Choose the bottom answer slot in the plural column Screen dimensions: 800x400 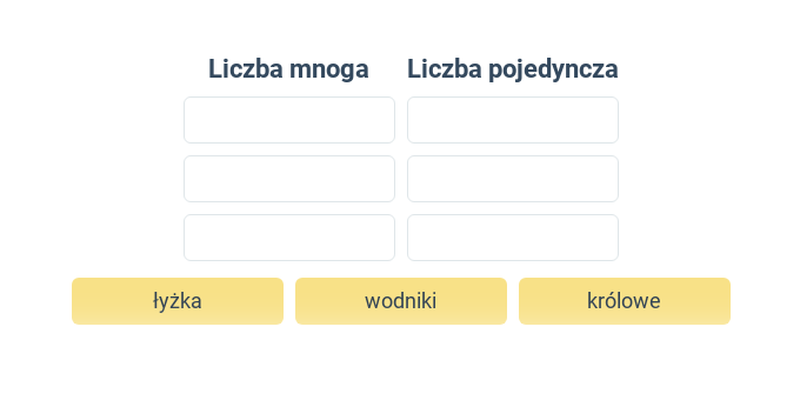pyautogui.click(x=289, y=237)
